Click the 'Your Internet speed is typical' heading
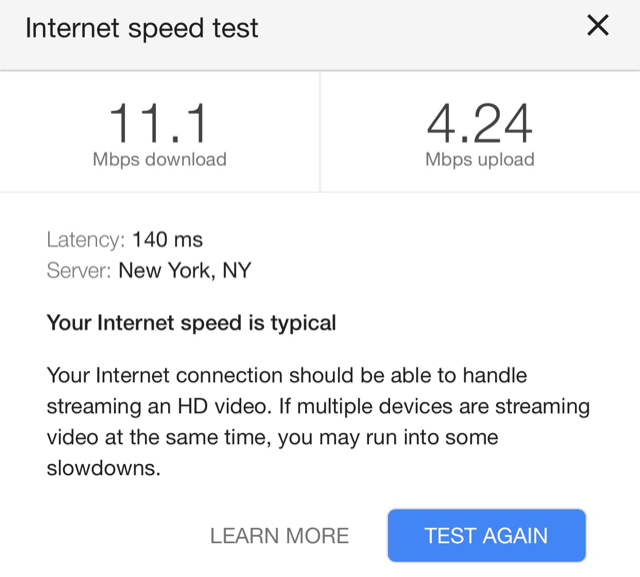 191,323
